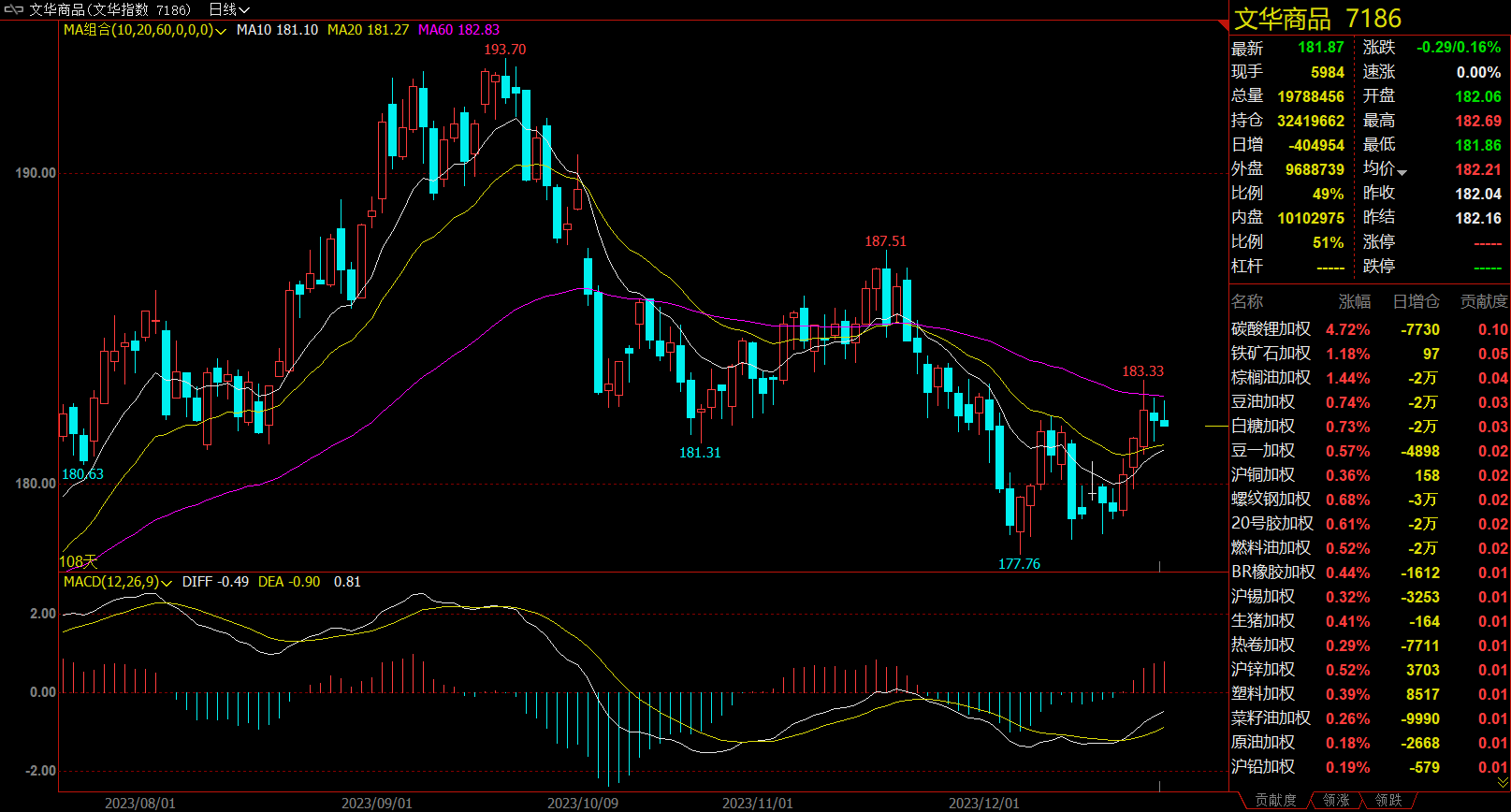Click the 内盘 10102975 value
The width and height of the screenshot is (1511, 812).
click(x=1311, y=218)
